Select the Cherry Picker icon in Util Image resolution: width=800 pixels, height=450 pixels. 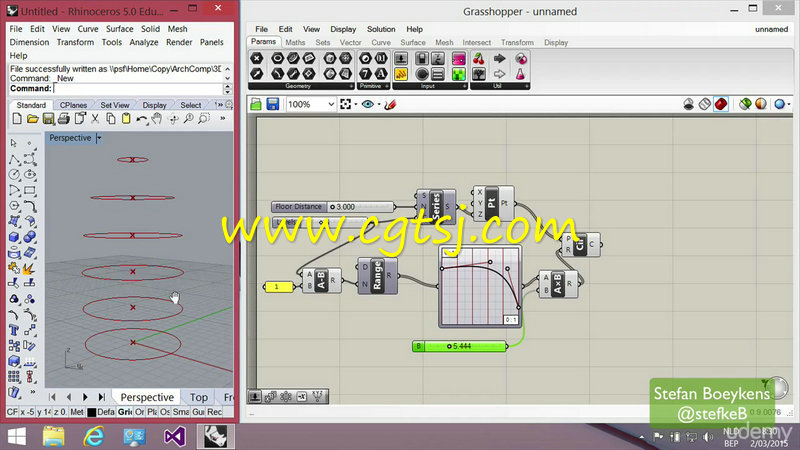point(479,58)
